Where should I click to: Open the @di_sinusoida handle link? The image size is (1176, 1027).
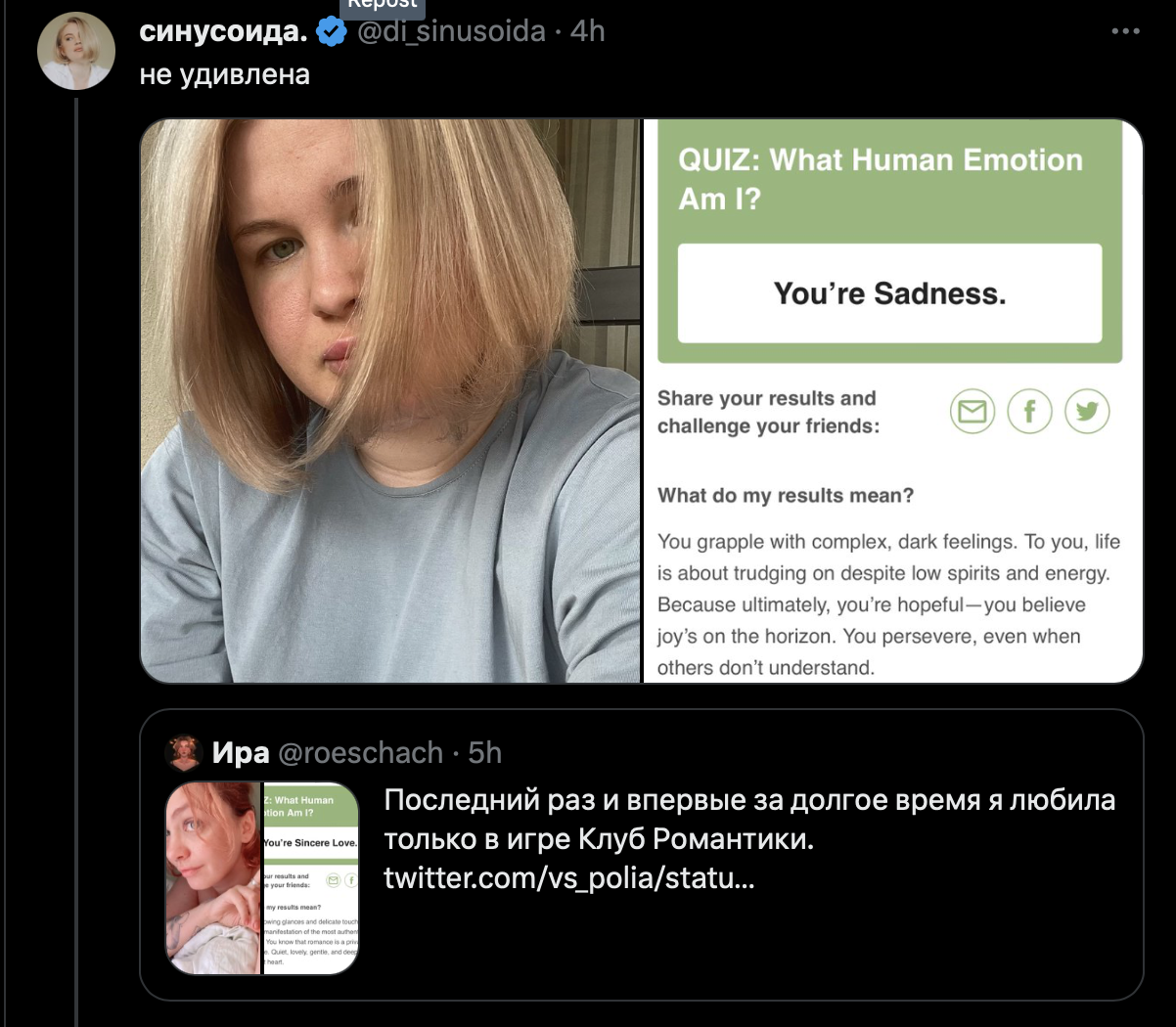coord(451,31)
